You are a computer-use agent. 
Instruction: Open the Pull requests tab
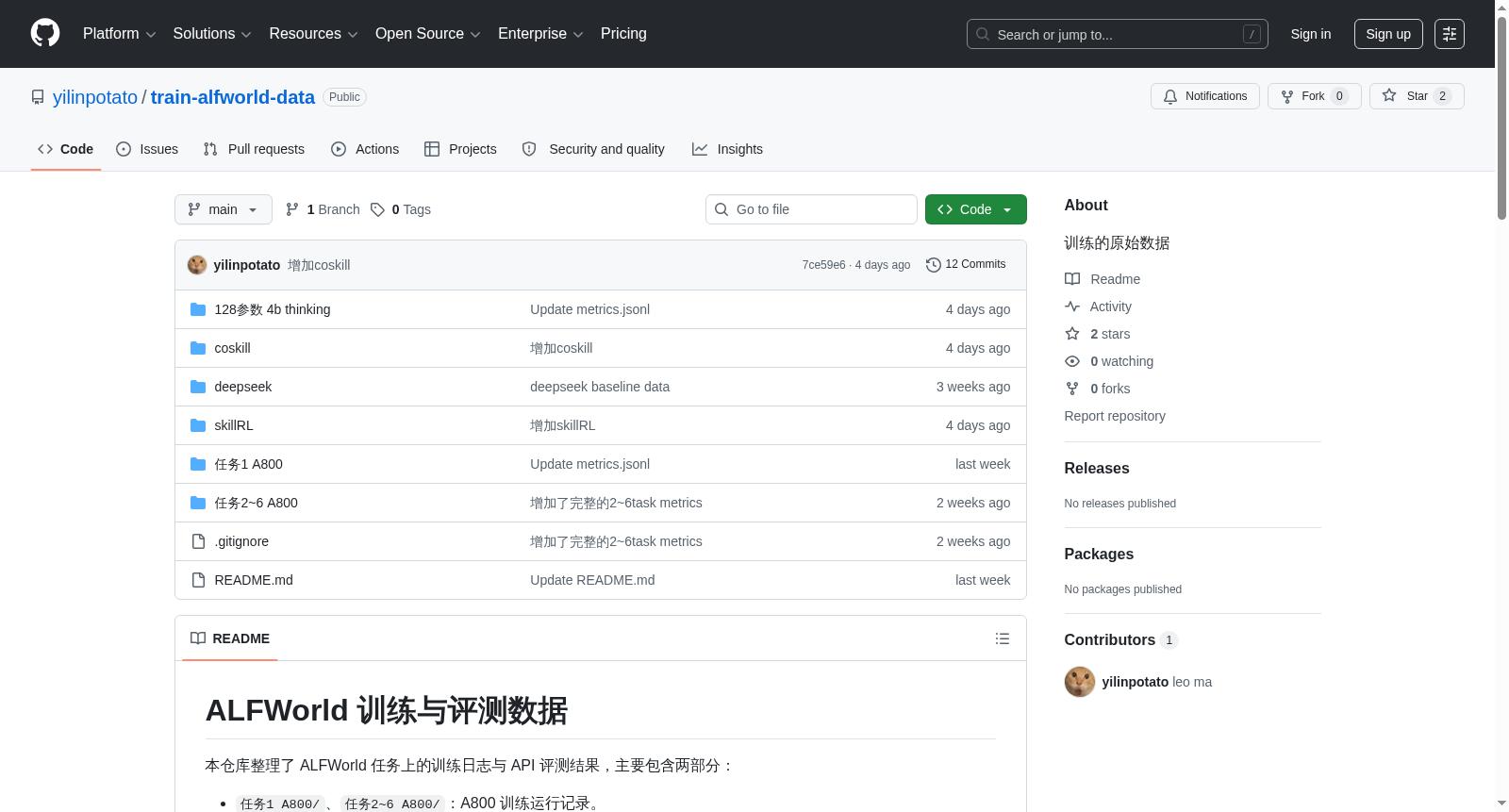[254, 149]
